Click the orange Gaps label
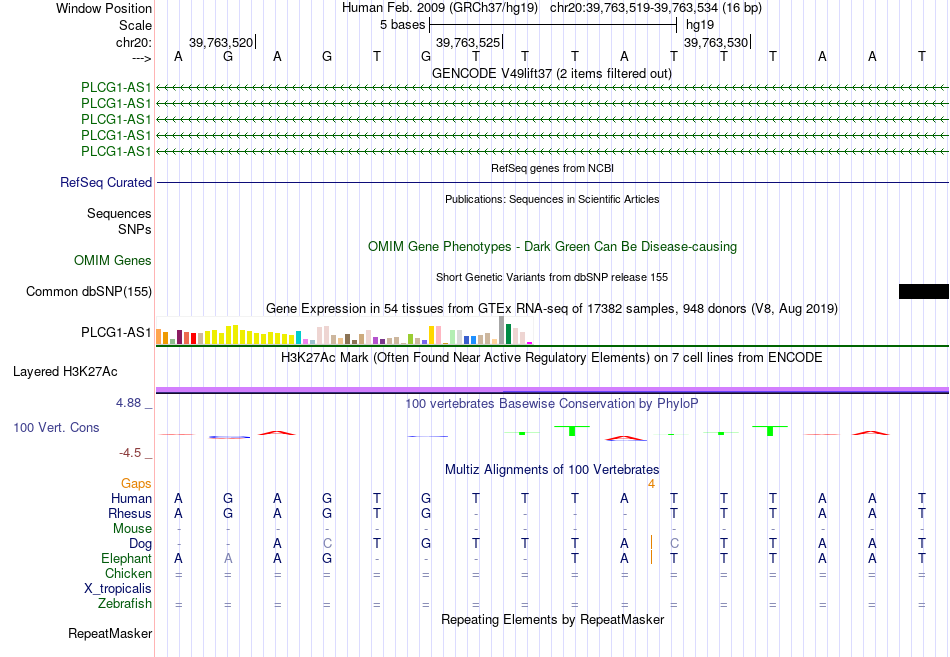950x657 pixels. pos(136,484)
